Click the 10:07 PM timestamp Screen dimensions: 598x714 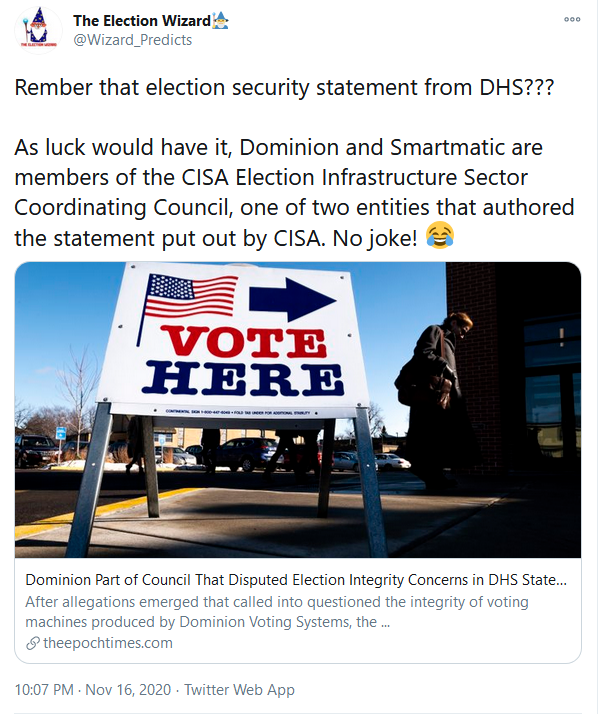44,689
